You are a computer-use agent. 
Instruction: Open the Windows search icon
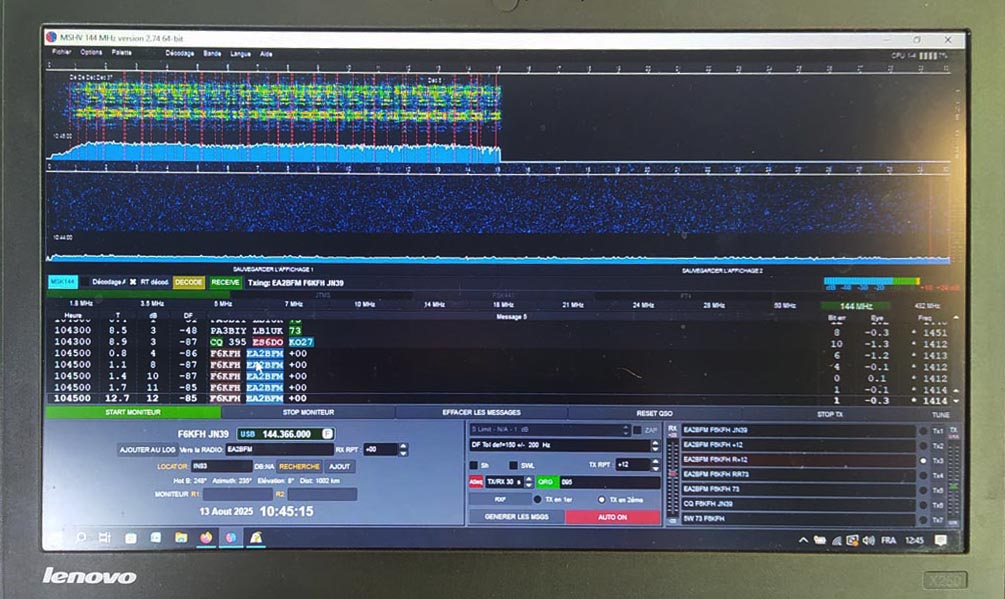81,537
